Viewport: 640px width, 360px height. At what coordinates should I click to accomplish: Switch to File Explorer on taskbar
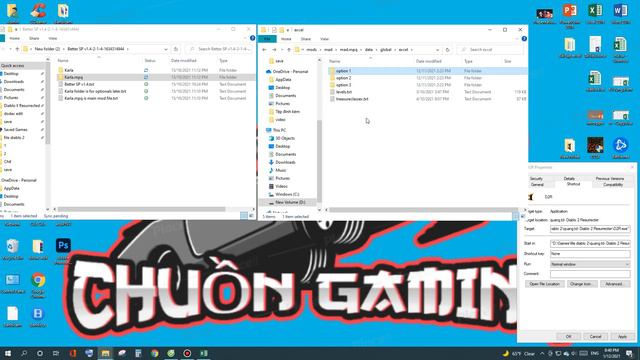pos(105,353)
